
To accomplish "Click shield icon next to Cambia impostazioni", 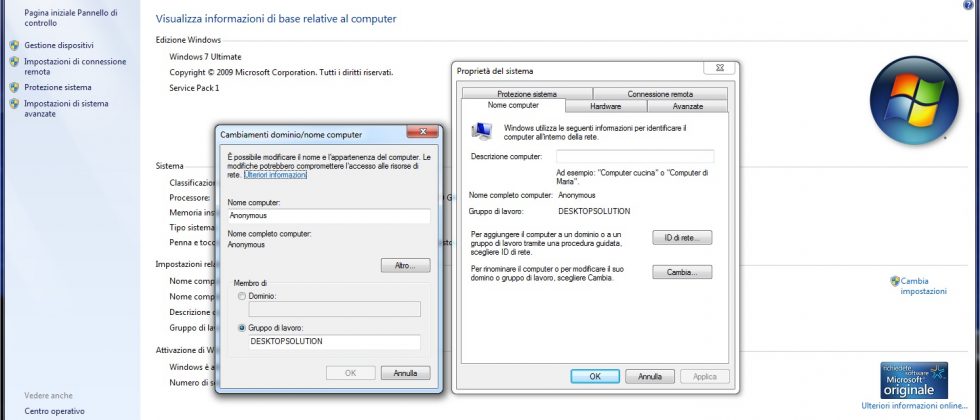I will tap(894, 281).
